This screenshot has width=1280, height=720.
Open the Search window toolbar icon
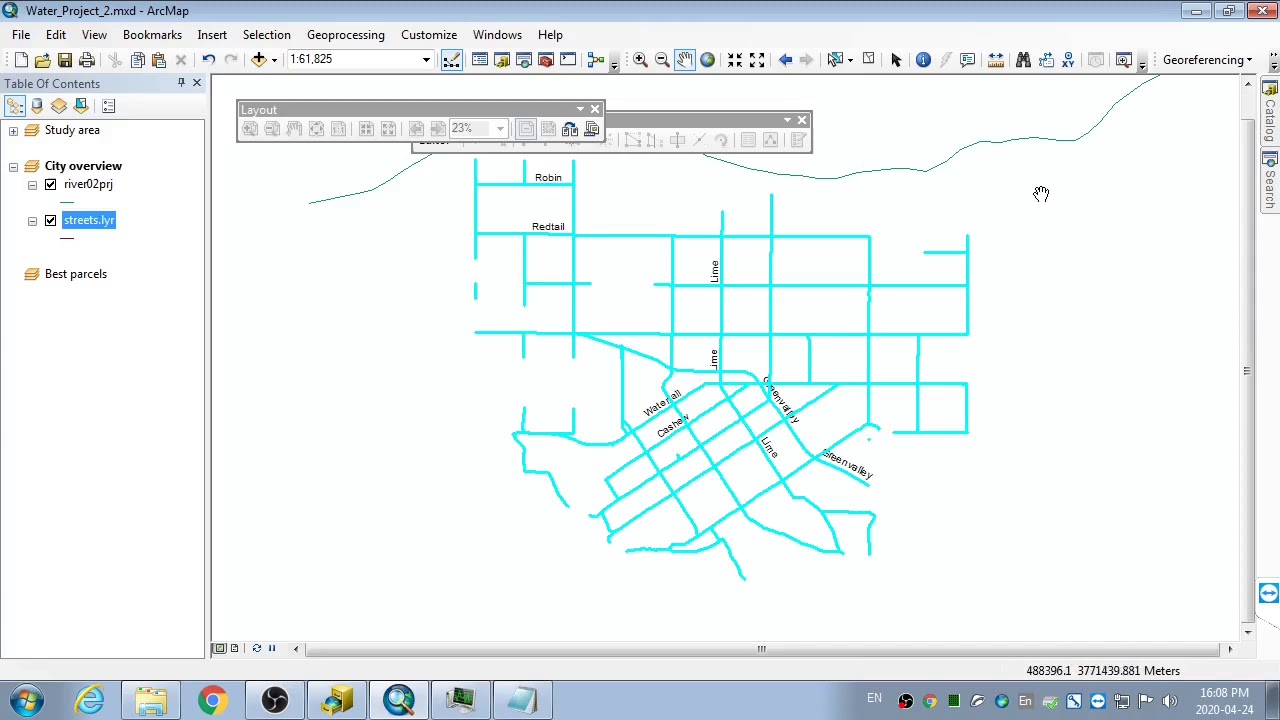(524, 60)
